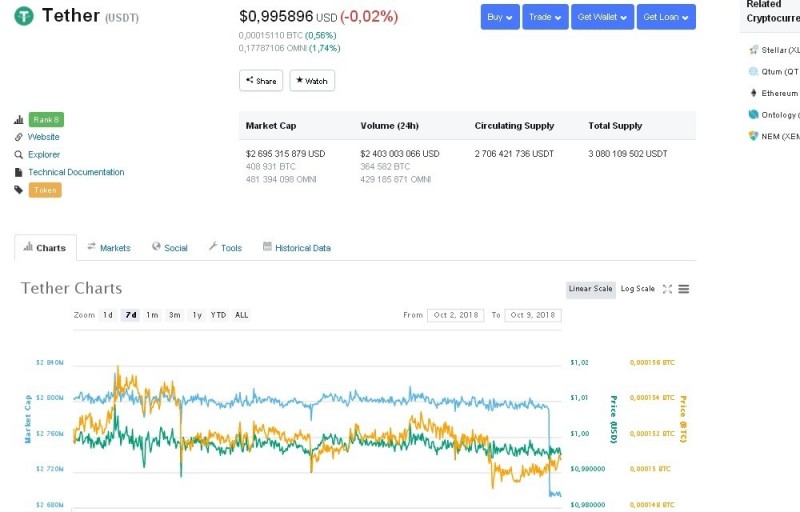This screenshot has width=800, height=512.
Task: Open the Buy dropdown
Action: [500, 17]
